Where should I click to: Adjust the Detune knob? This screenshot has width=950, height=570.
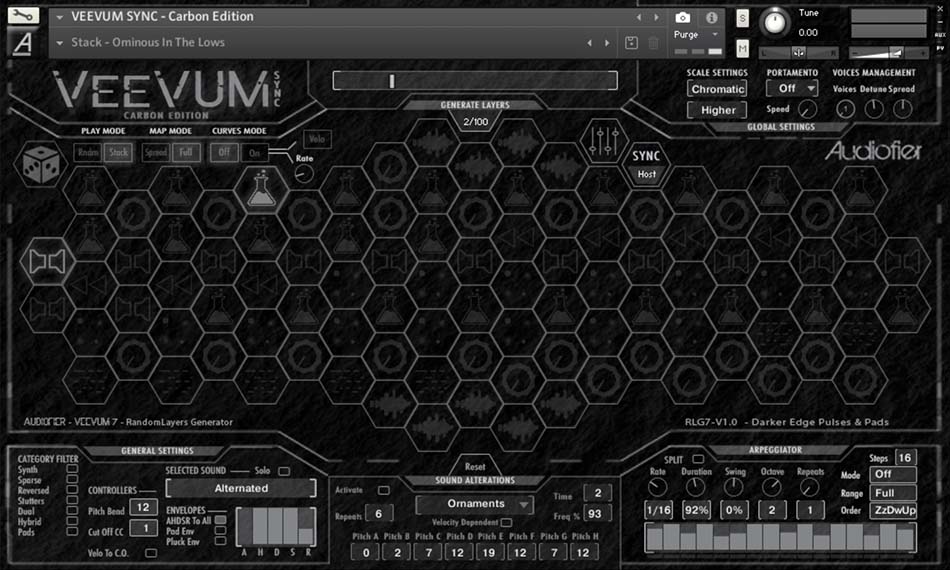tap(874, 109)
